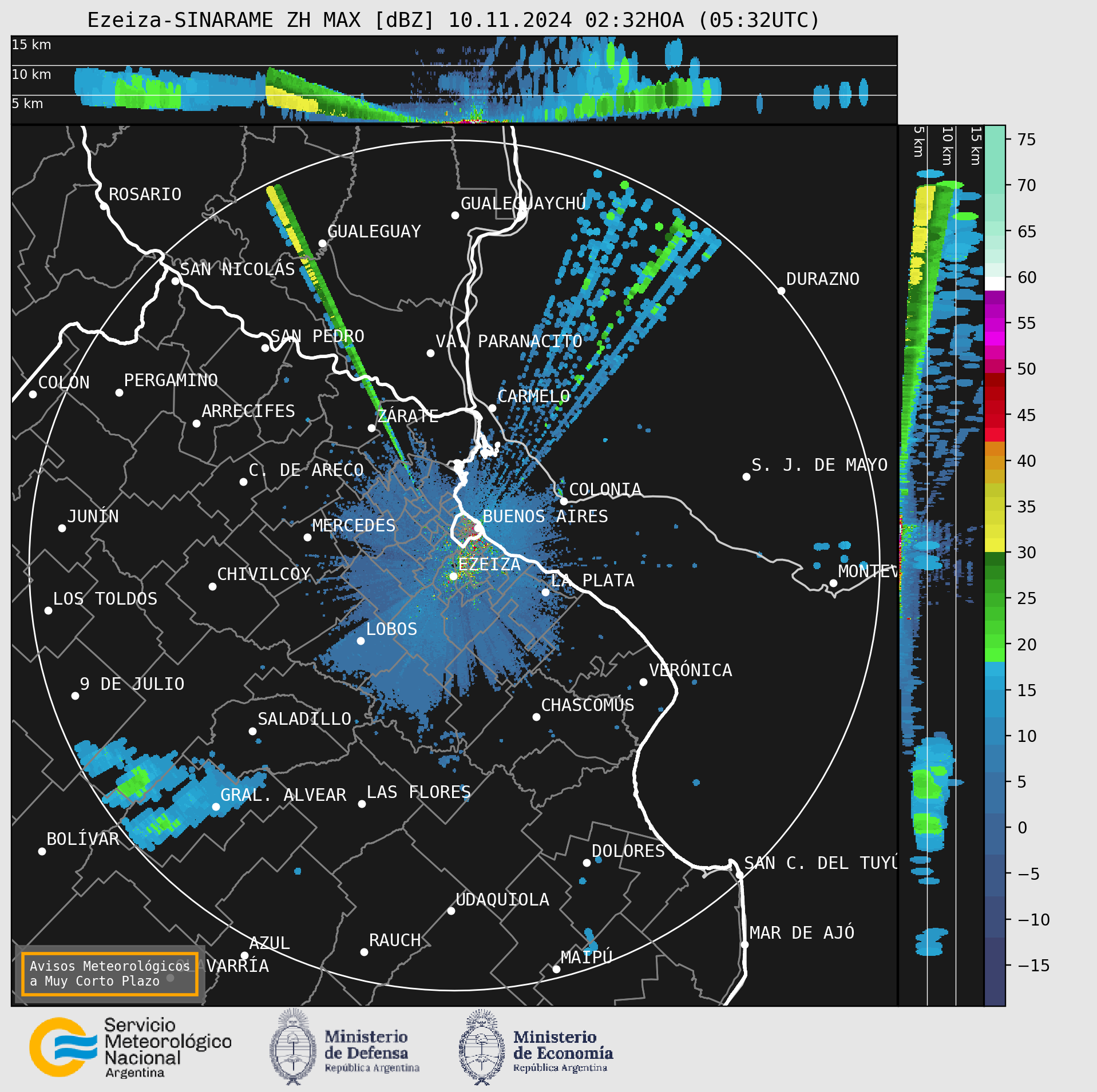
Task: Click the Ezeiza radar site marker
Action: (453, 576)
